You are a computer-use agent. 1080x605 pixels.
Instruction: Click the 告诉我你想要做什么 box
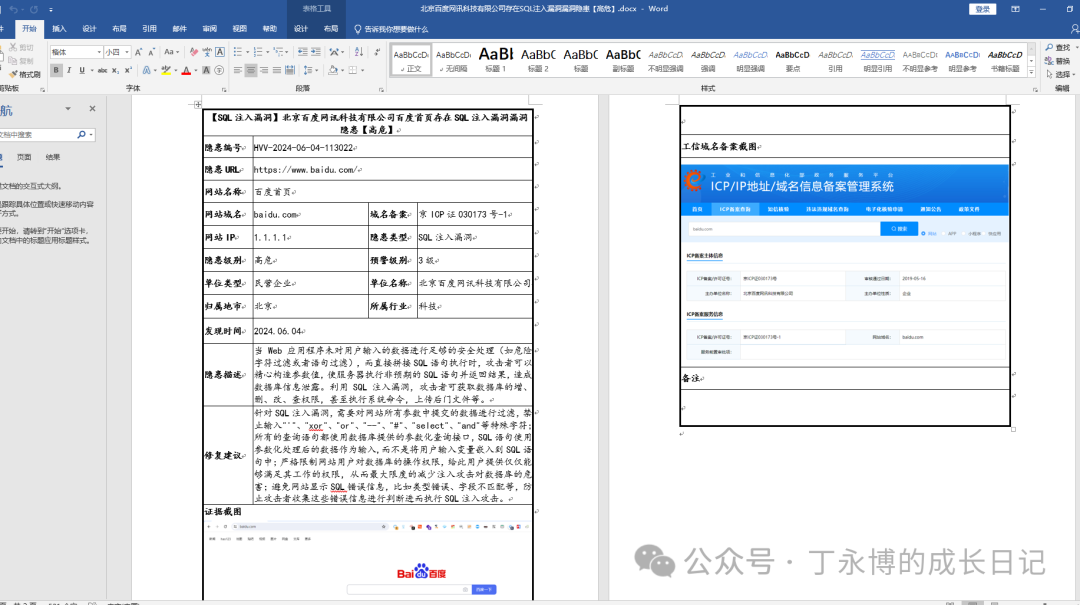[x=391, y=29]
